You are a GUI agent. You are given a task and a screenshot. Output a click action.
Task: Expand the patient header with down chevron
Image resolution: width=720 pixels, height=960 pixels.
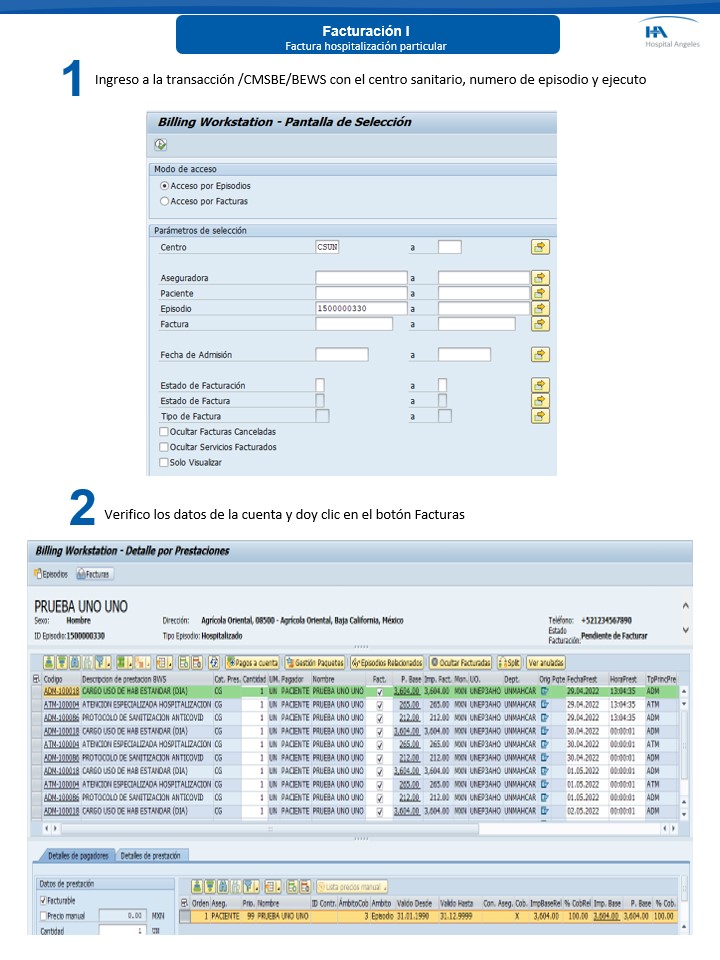(685, 630)
